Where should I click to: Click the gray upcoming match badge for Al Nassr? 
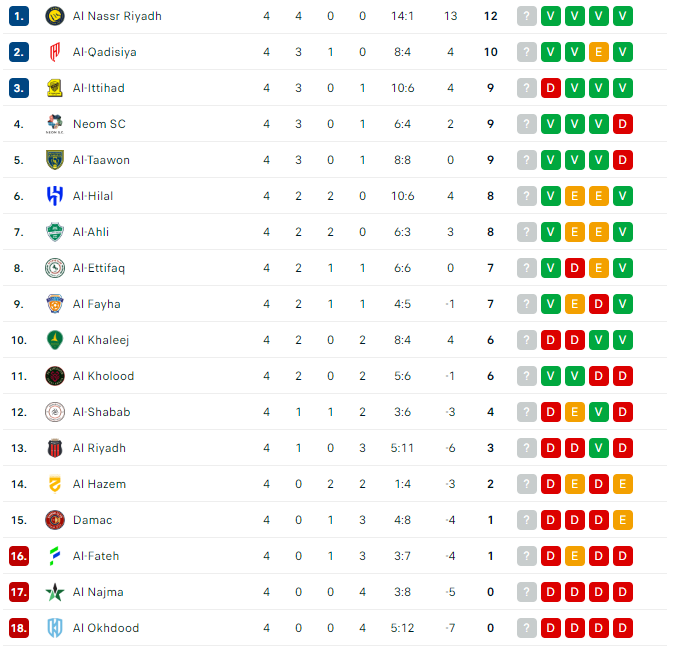coord(526,16)
